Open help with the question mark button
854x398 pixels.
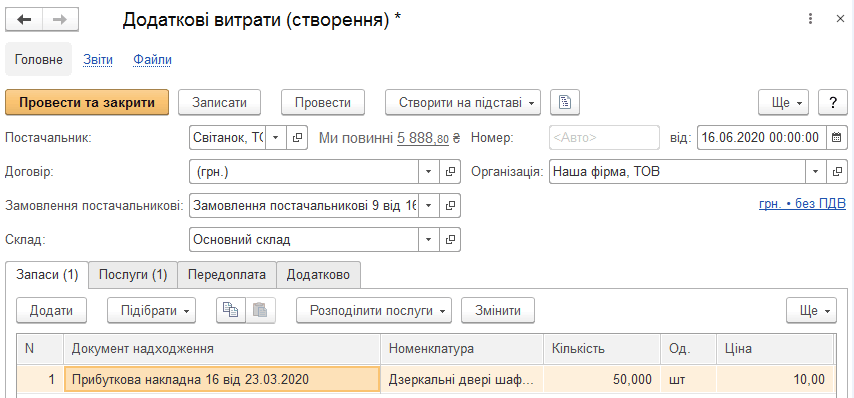point(833,102)
